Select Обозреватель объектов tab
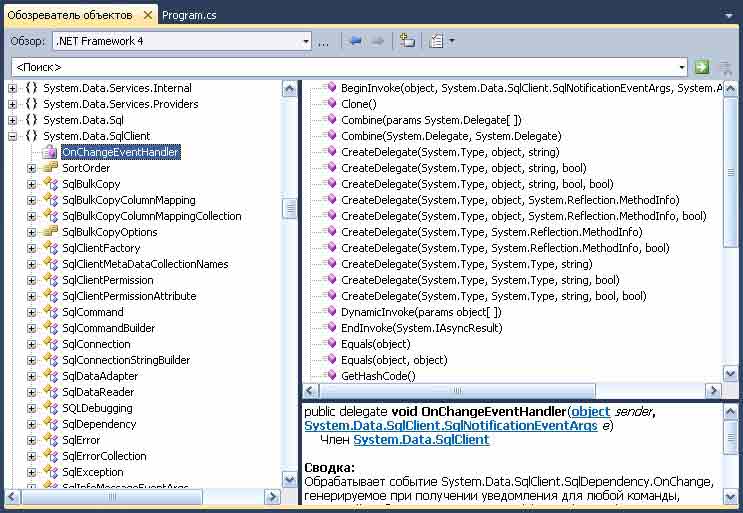Screen dimensions: 743x513 pos(70,15)
